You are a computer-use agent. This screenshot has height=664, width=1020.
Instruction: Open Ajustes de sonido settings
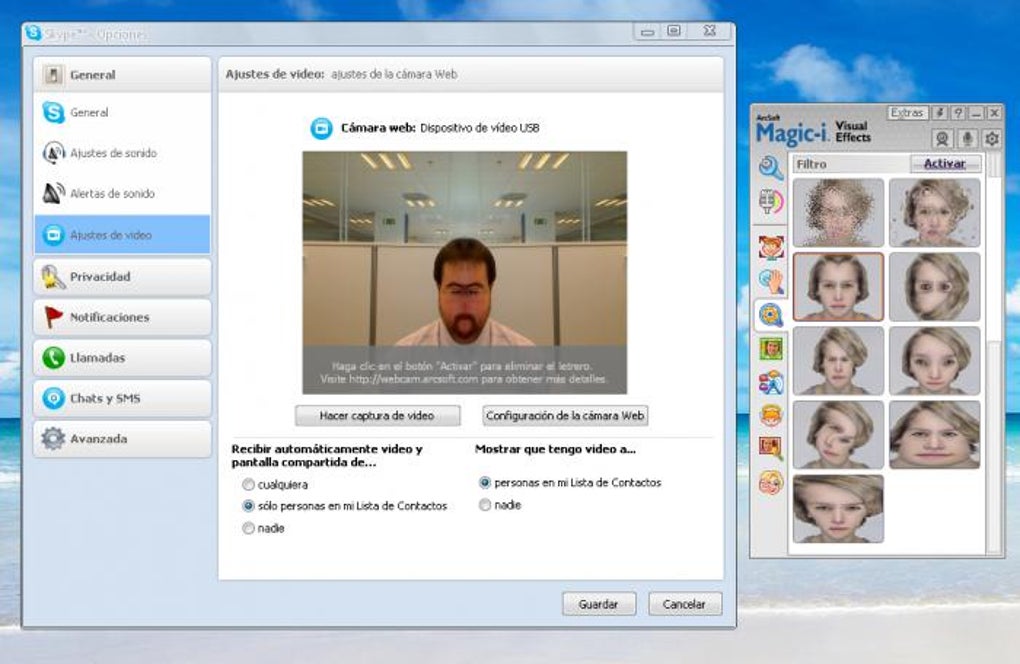[x=122, y=153]
